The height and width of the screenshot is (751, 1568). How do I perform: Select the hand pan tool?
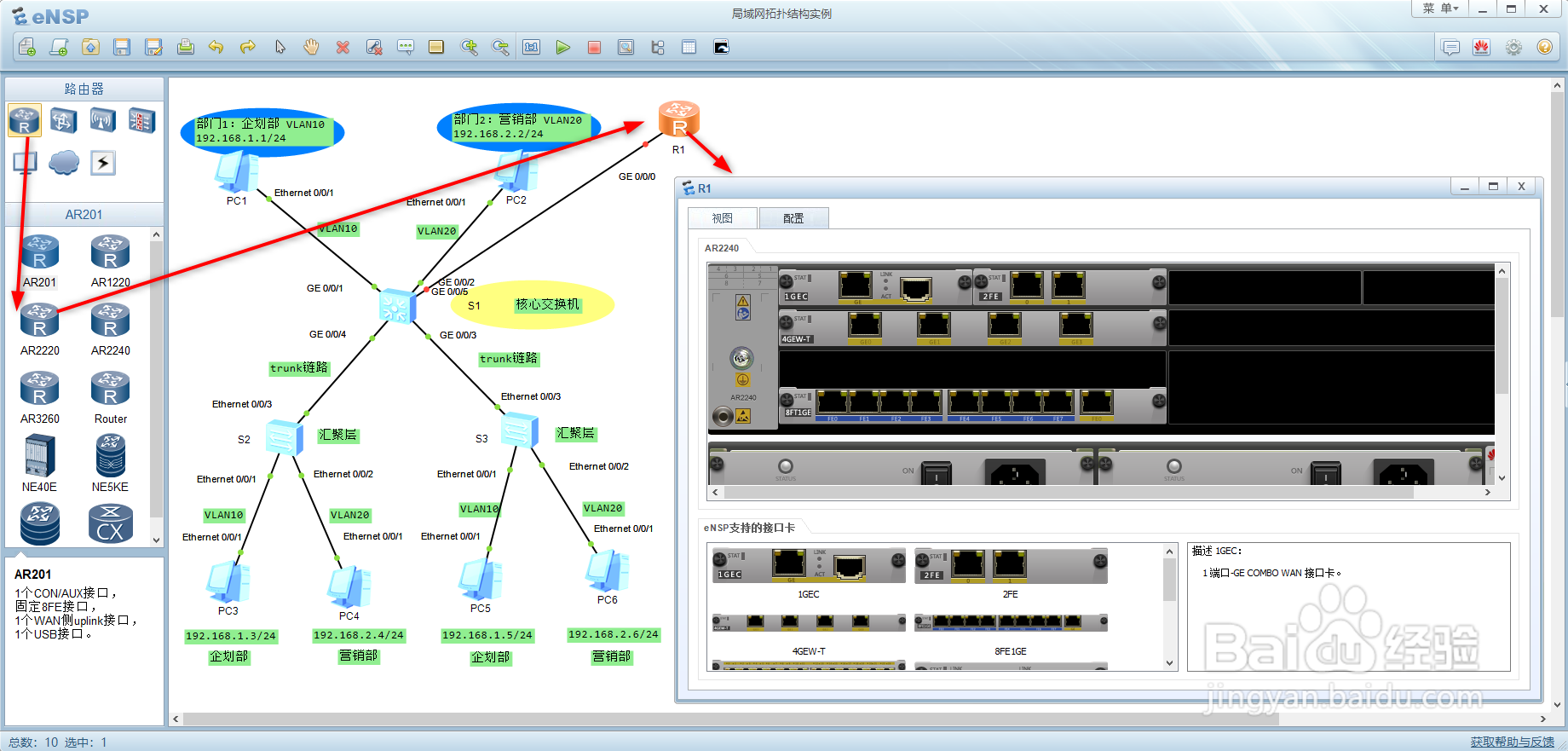point(311,47)
